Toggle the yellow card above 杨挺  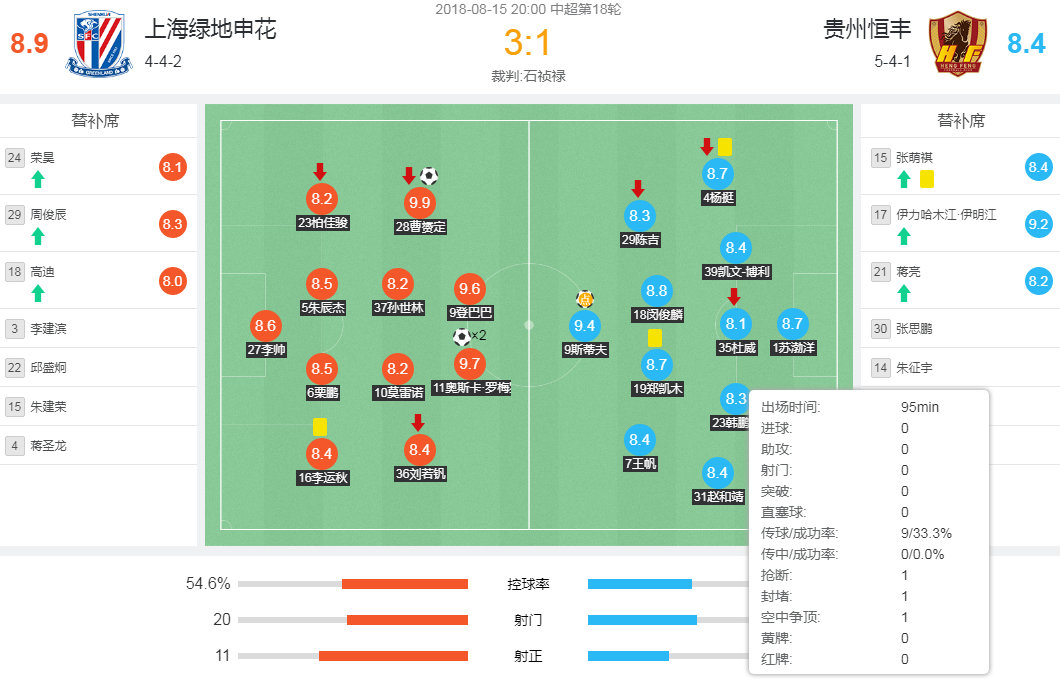723,146
